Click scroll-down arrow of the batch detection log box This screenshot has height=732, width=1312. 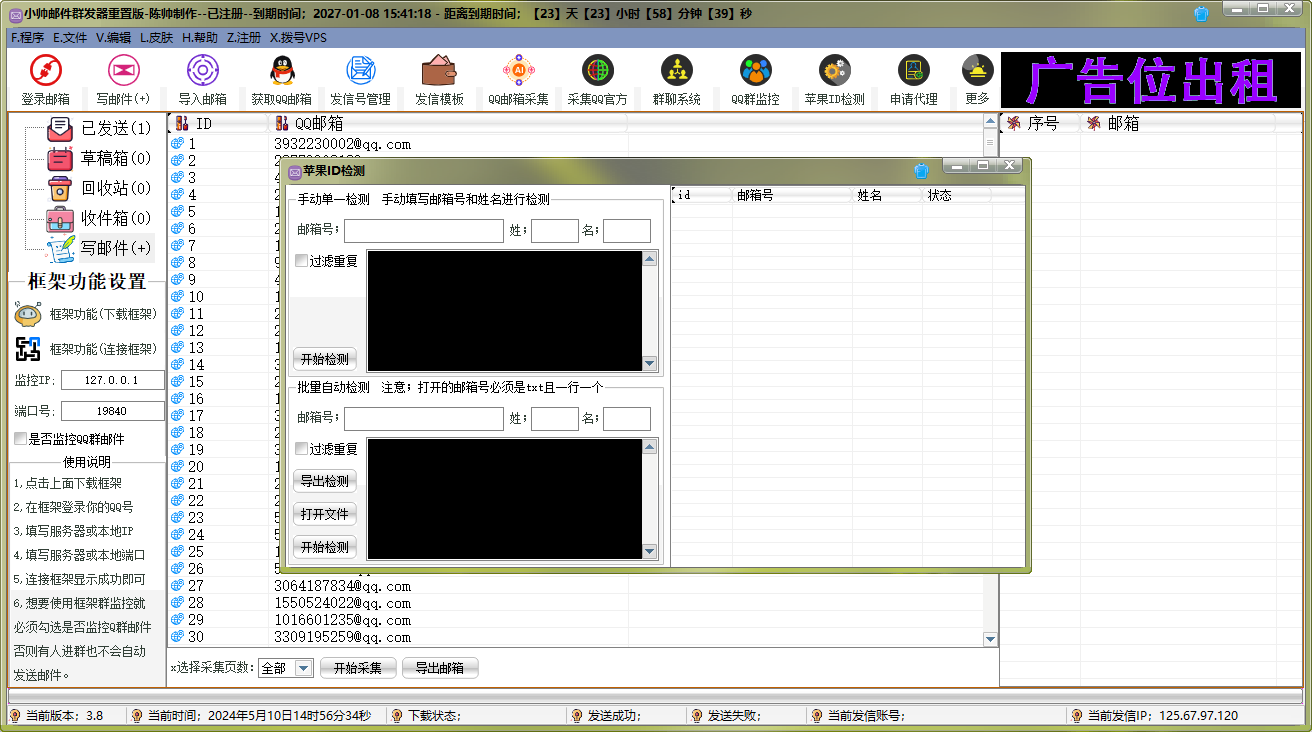pos(650,551)
